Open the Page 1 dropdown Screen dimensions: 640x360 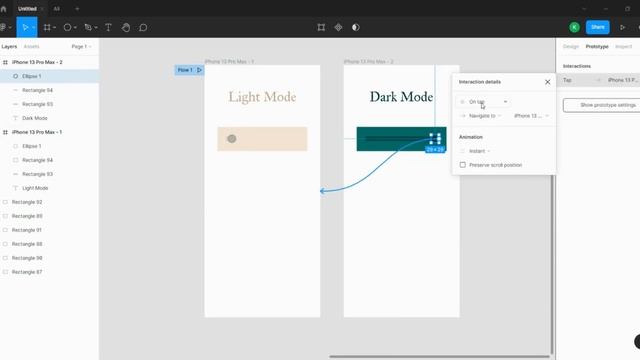[x=81, y=47]
